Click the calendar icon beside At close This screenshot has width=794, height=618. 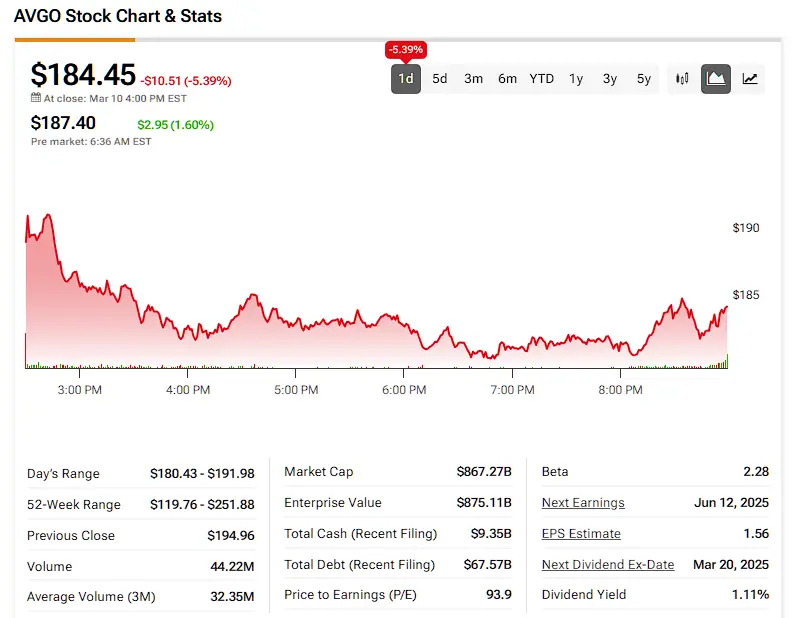click(35, 98)
